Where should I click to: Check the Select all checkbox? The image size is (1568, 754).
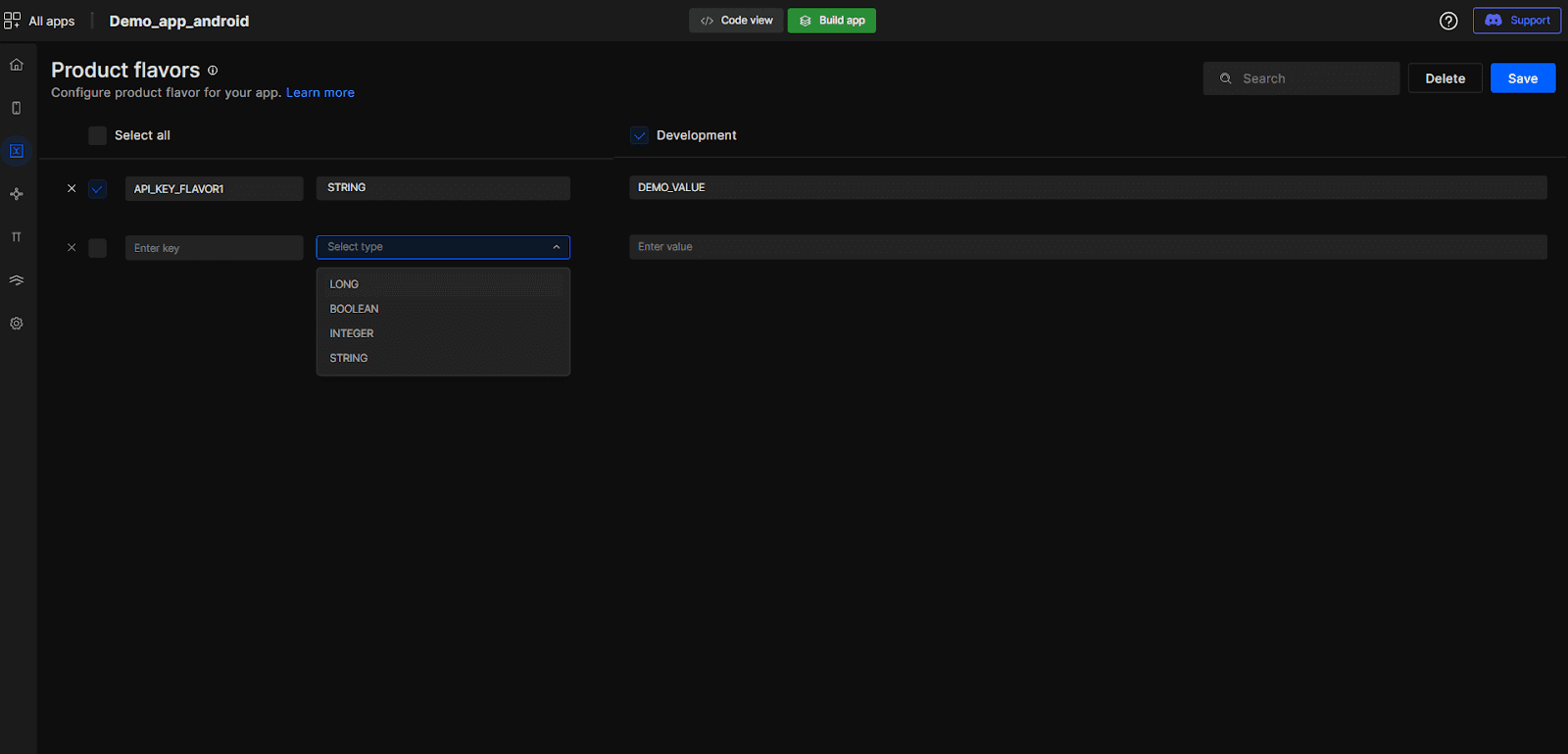click(98, 136)
